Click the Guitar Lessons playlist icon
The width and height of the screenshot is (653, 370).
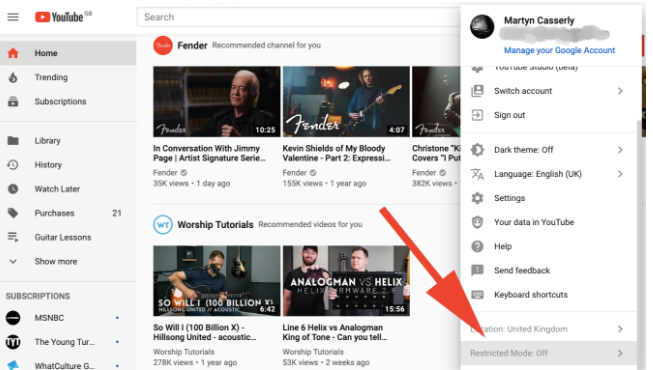tap(13, 237)
